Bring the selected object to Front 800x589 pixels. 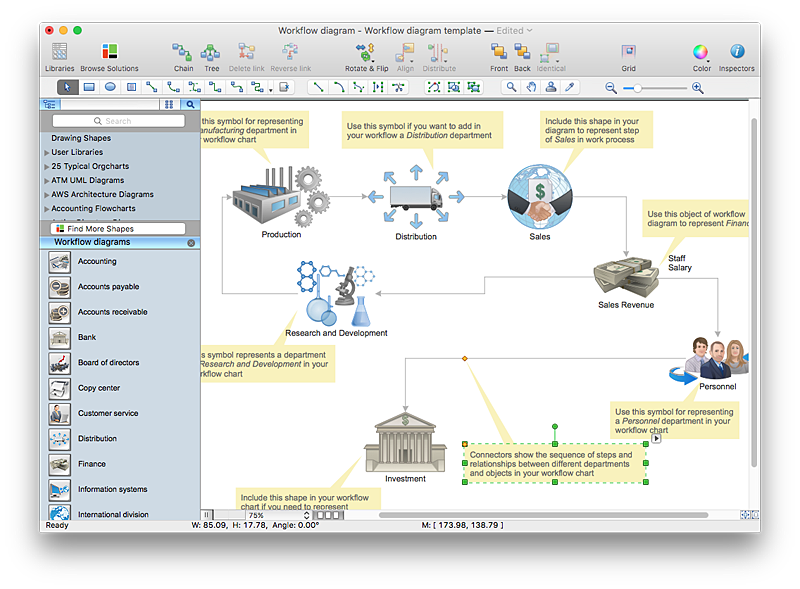(499, 53)
